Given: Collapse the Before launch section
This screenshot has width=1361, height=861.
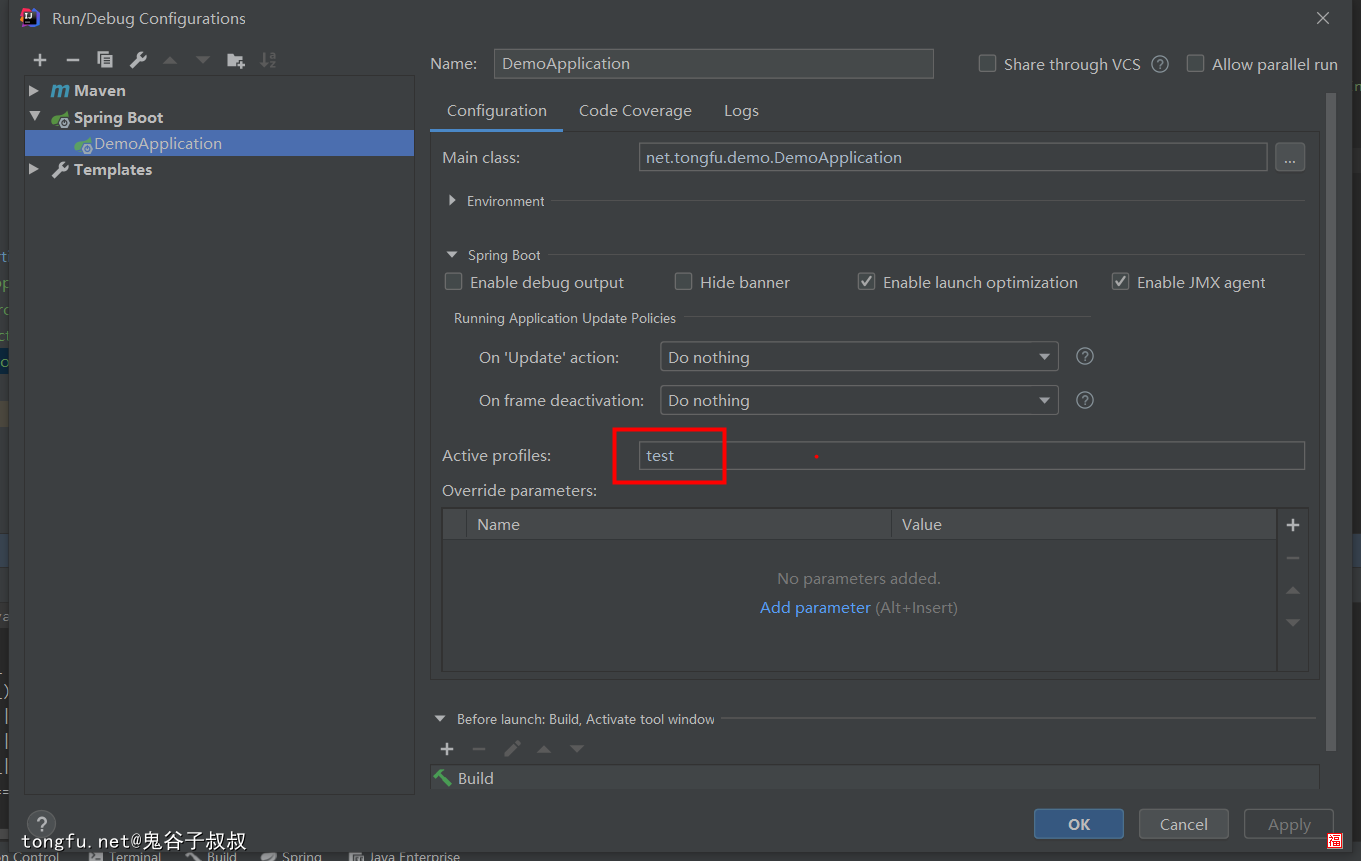Looking at the screenshot, I should (x=440, y=719).
